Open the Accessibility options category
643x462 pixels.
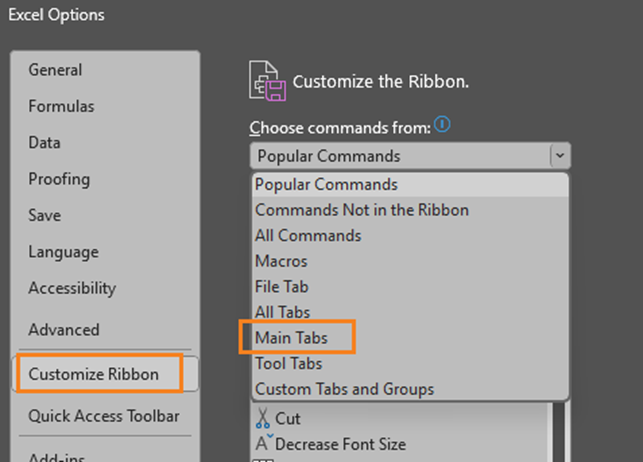coord(105,288)
